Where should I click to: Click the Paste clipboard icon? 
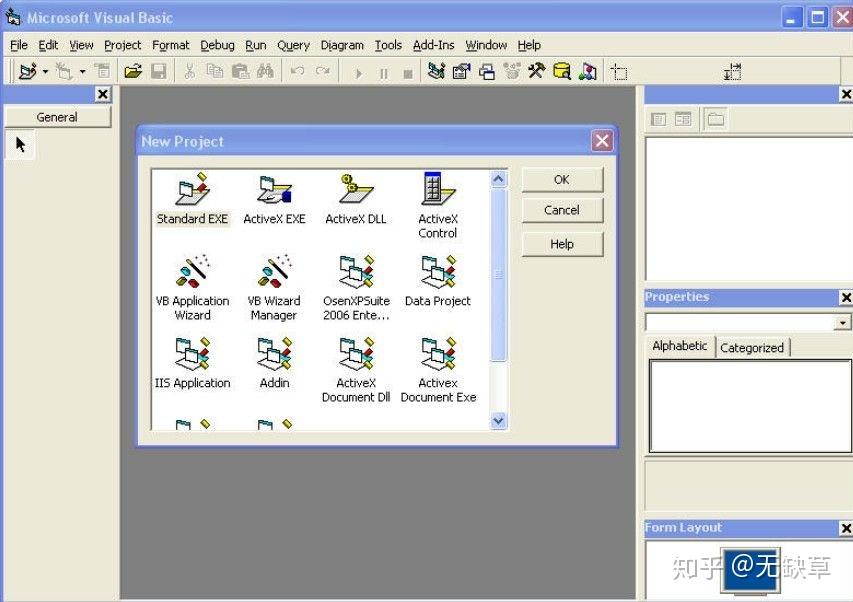[240, 71]
